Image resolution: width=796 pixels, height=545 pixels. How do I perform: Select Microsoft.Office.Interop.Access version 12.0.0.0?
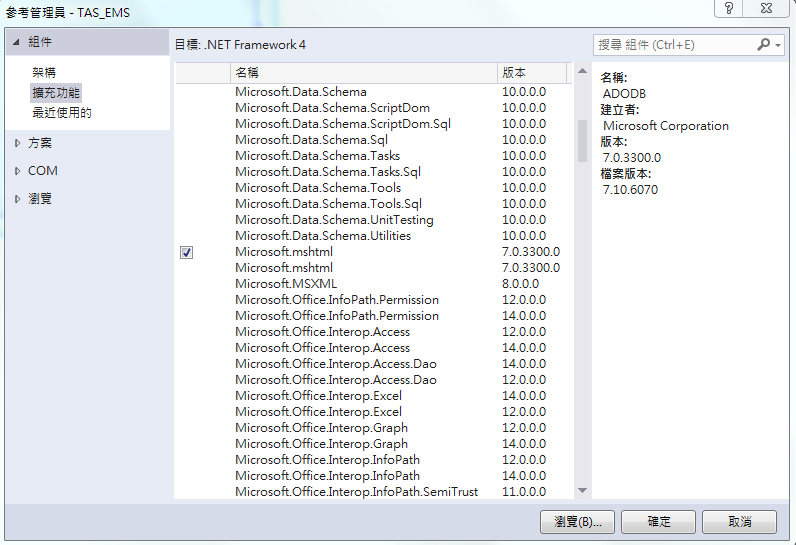[374, 332]
